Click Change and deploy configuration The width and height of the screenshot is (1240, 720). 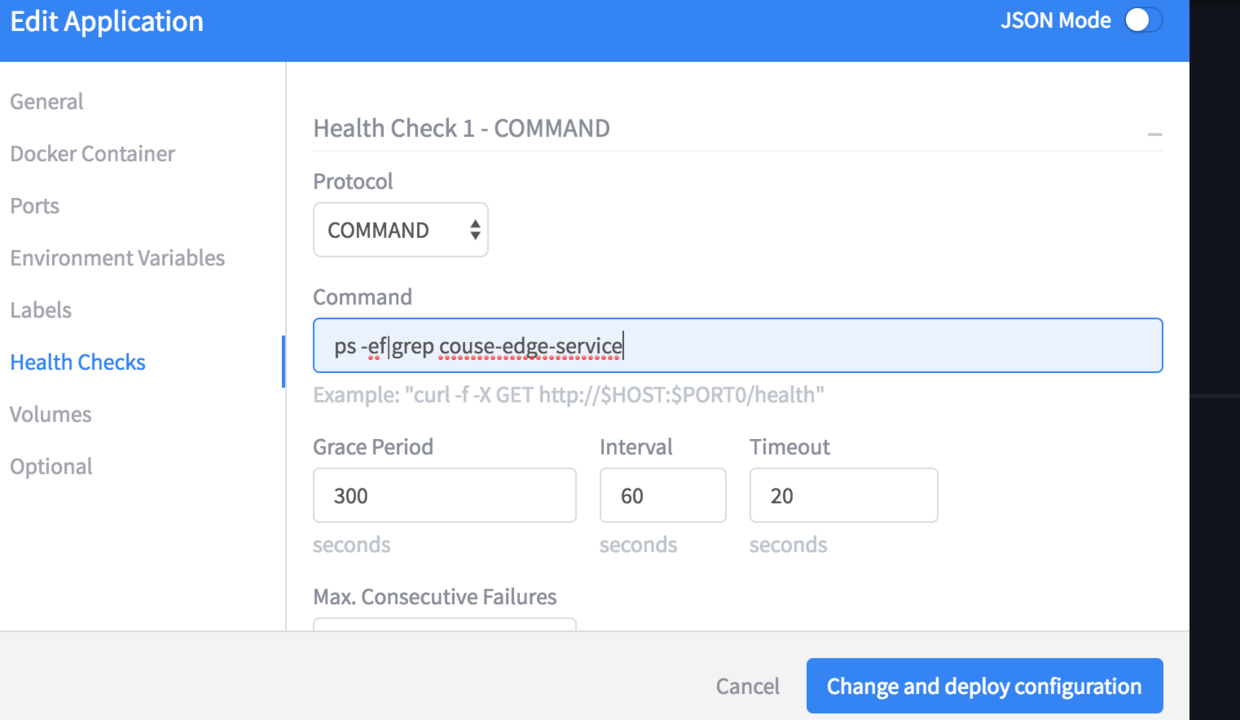(984, 686)
